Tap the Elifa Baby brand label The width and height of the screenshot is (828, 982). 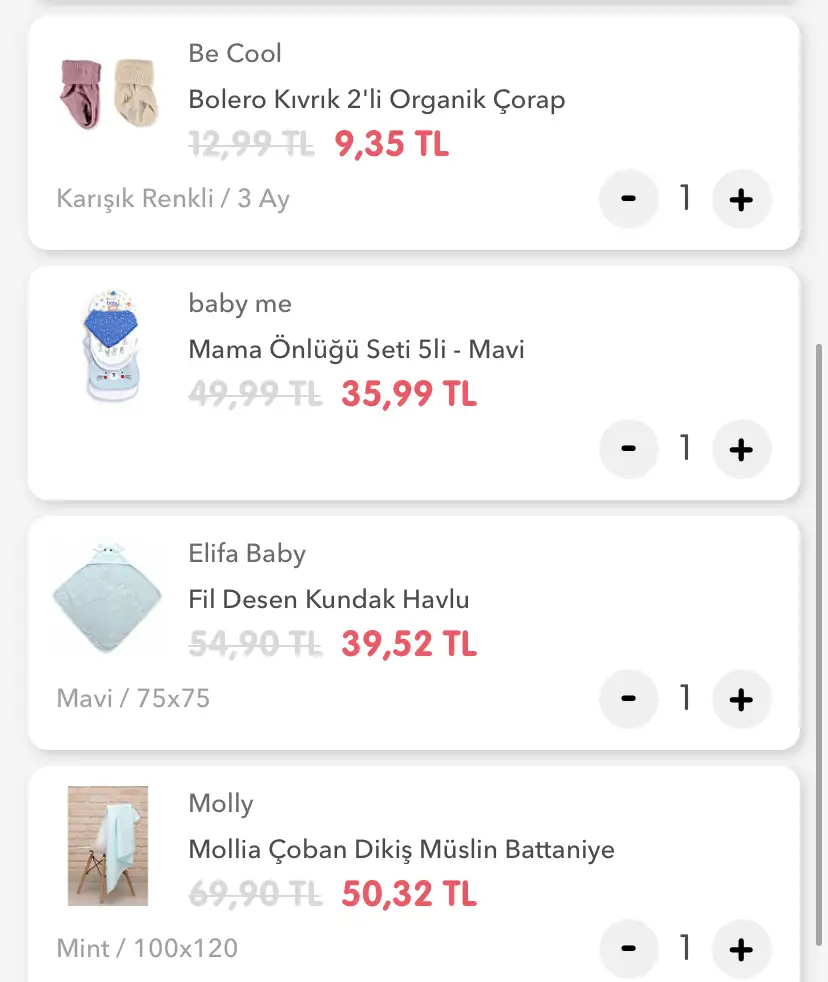pyautogui.click(x=247, y=553)
